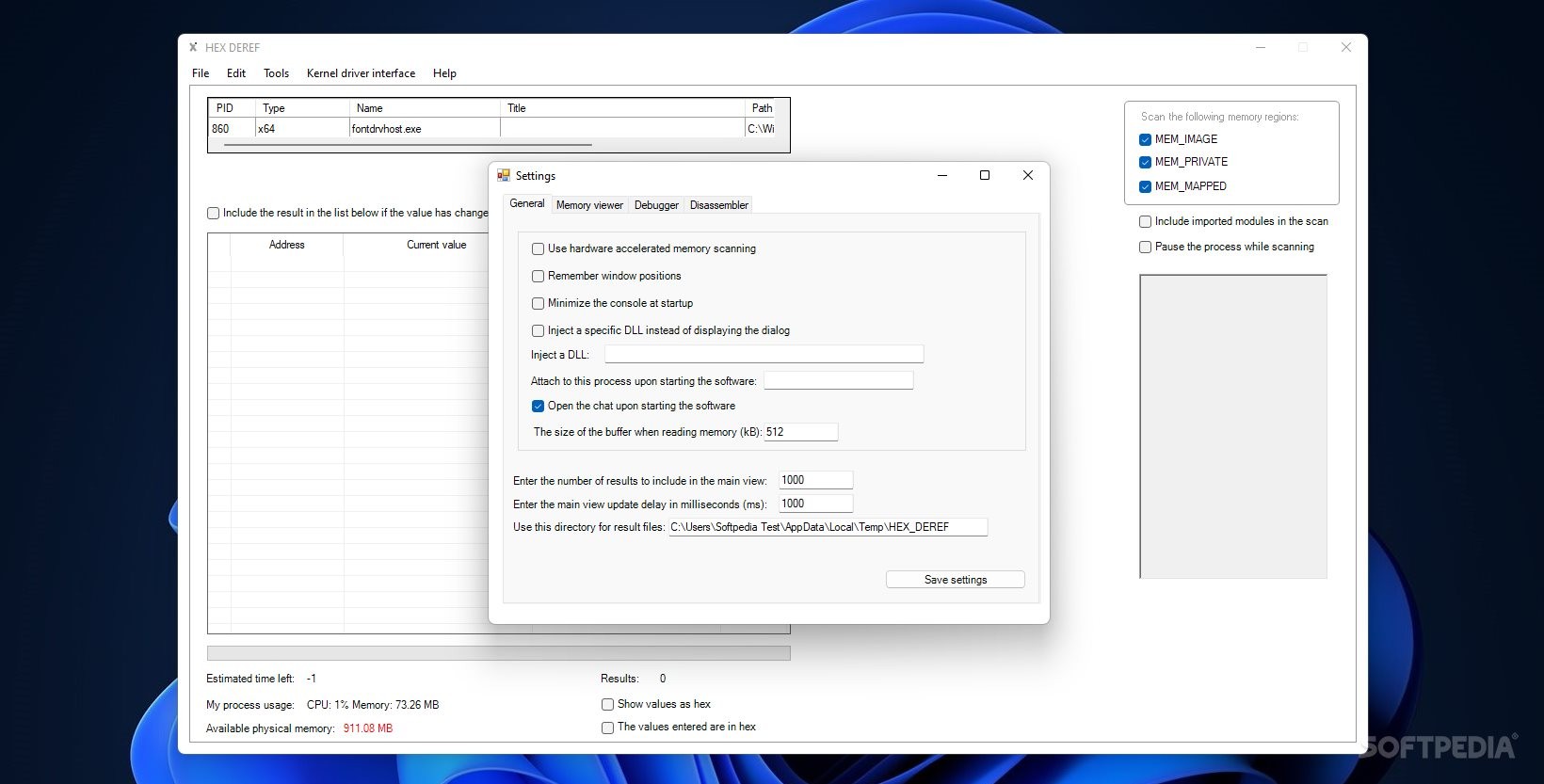The height and width of the screenshot is (784, 1544).
Task: Open the Help menu
Action: click(x=444, y=73)
